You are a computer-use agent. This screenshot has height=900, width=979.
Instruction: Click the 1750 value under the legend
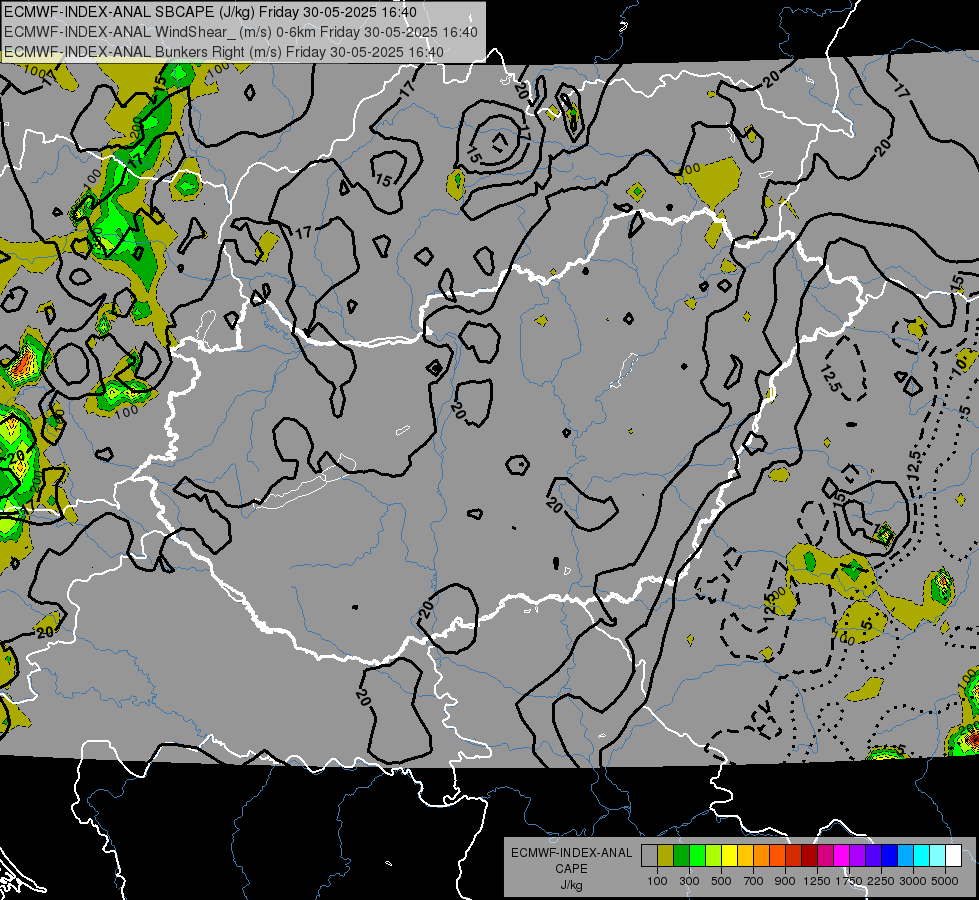[849, 881]
